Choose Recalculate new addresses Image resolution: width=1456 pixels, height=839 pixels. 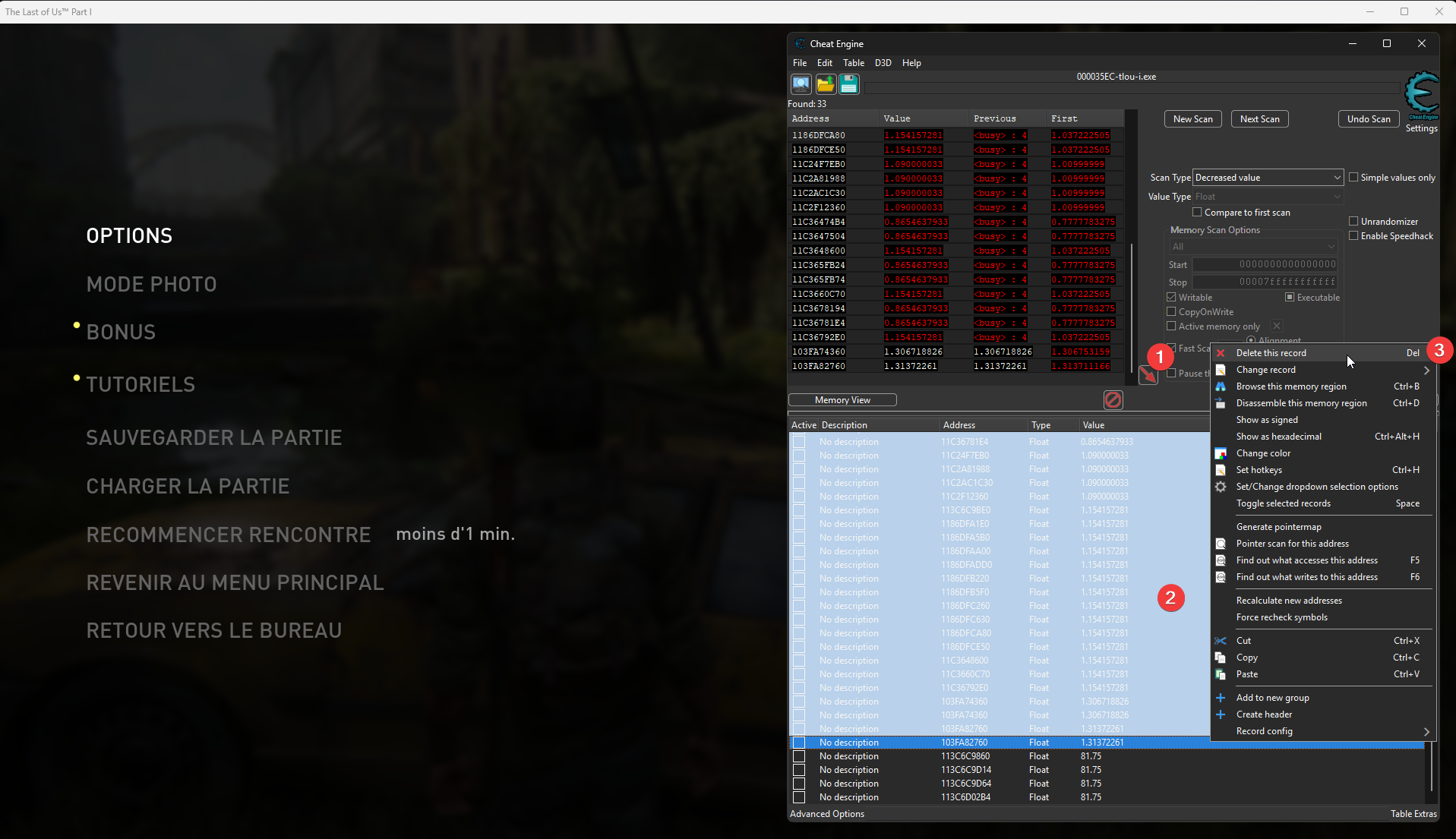(x=1322, y=601)
